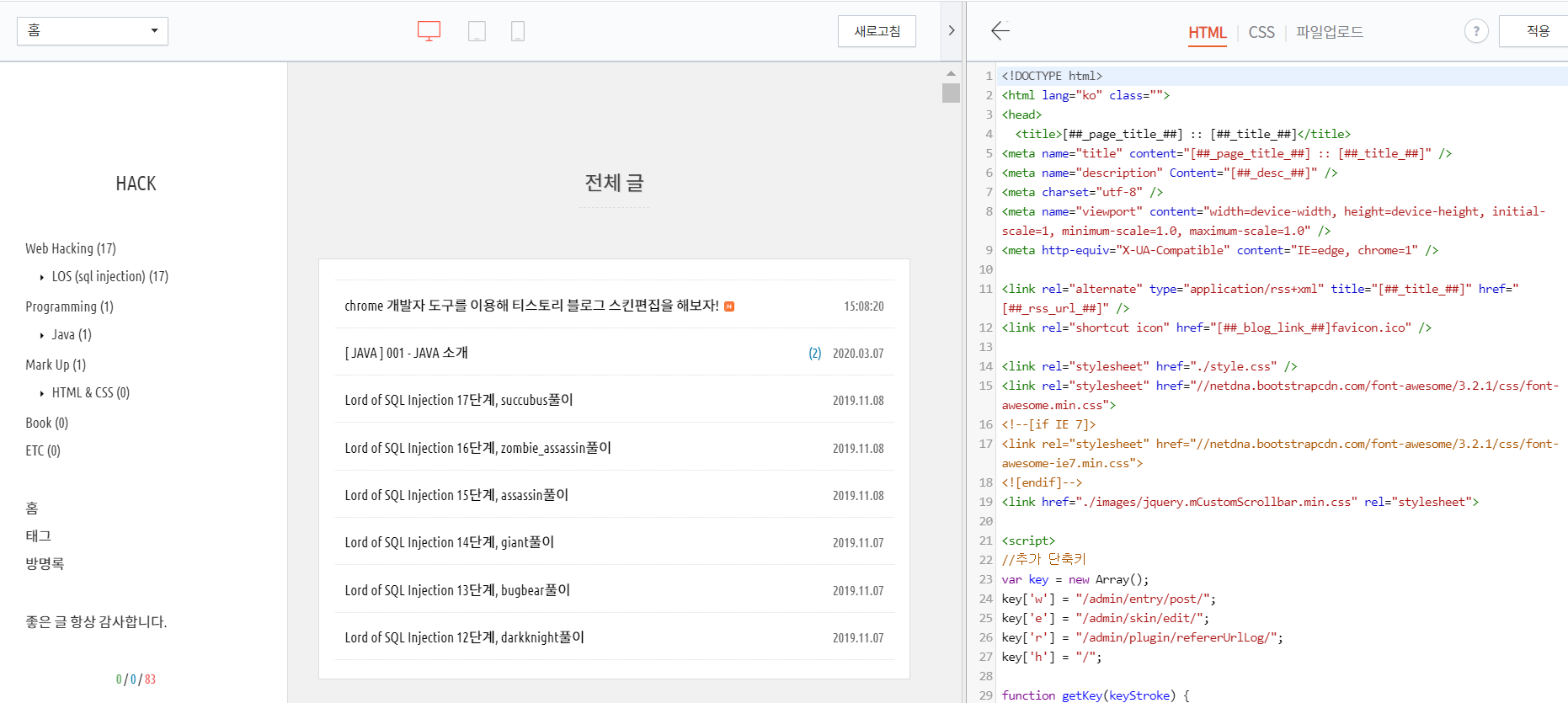The width and height of the screenshot is (1568, 703).
Task: Click 홈 in sidebar menu
Action: pyautogui.click(x=32, y=508)
